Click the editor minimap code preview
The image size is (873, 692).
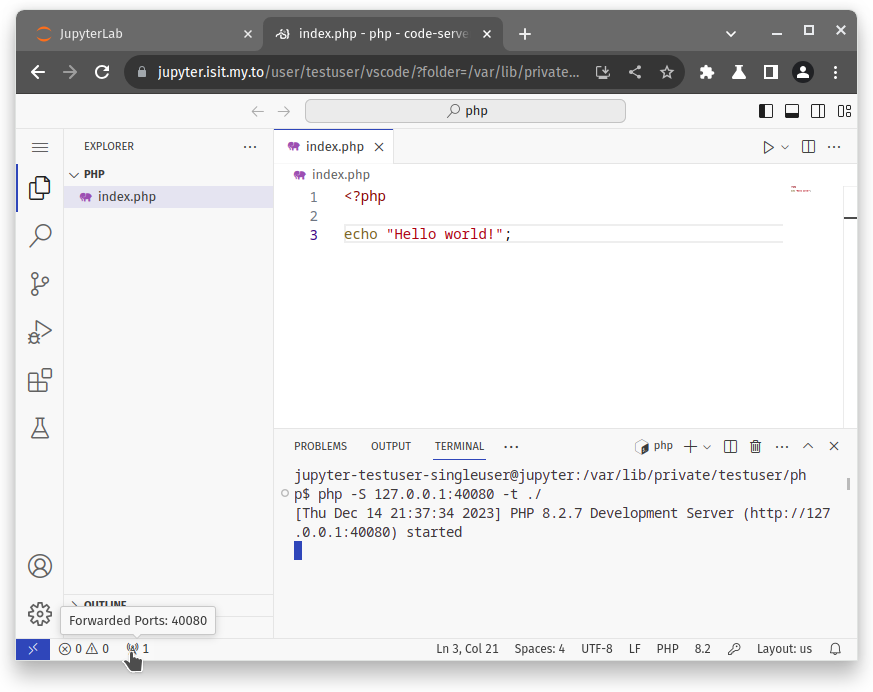[x=800, y=188]
